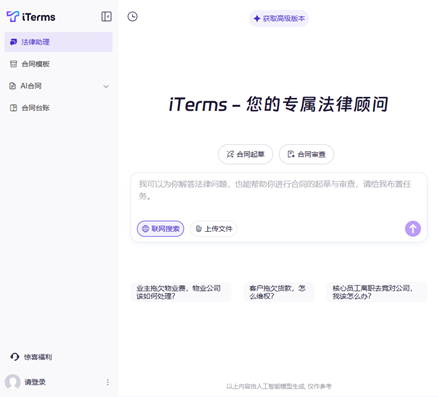Click the sparkle icon in 获取高级版本
Viewport: 439px width, 397px height.
257,19
